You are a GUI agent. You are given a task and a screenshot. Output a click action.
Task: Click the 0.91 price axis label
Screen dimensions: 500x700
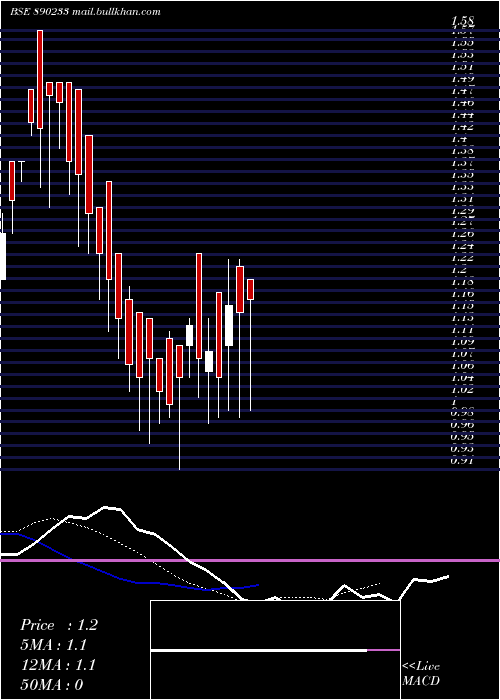[463, 461]
